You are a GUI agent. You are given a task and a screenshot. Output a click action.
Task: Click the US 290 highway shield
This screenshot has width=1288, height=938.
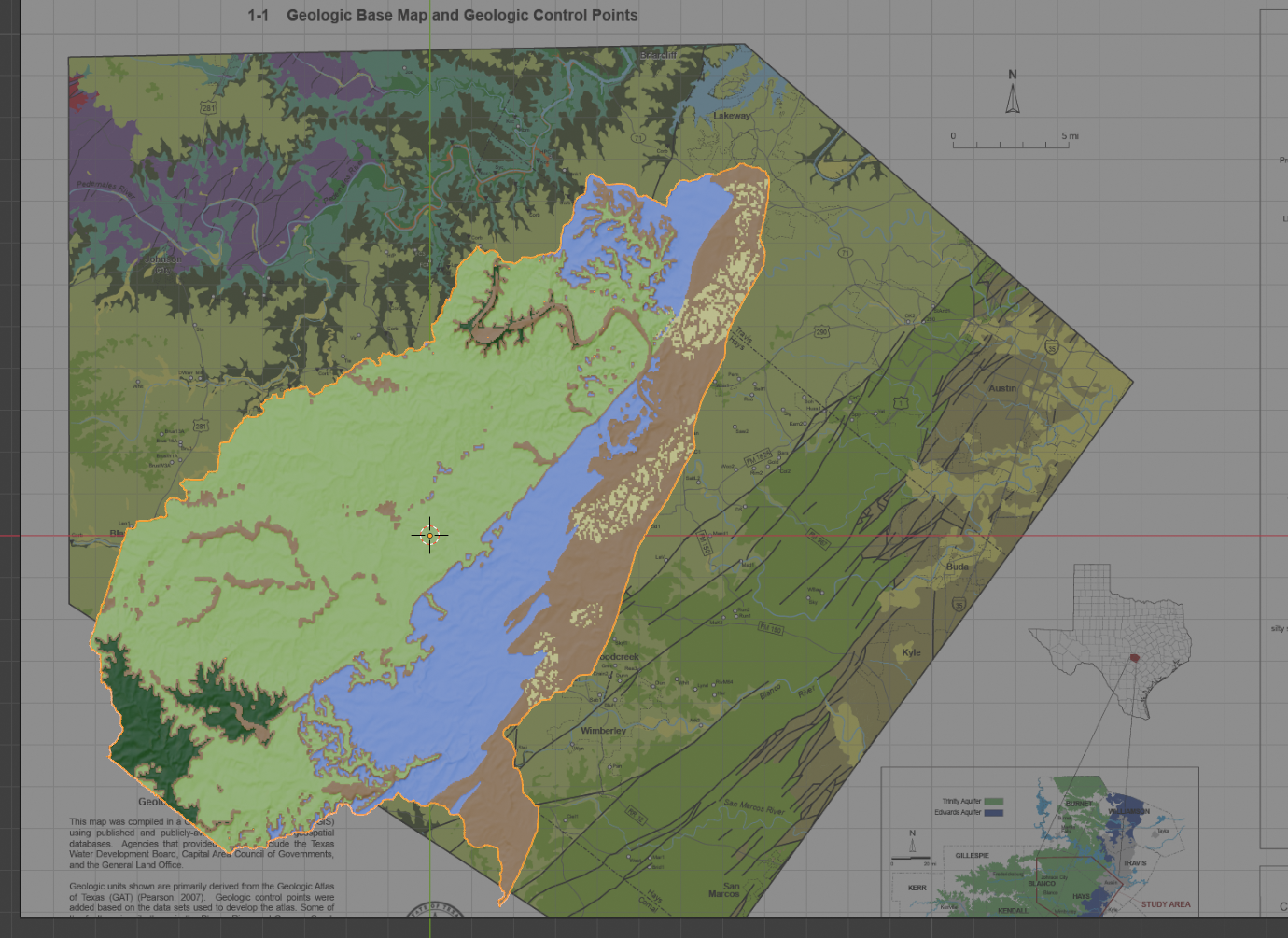[x=821, y=331]
